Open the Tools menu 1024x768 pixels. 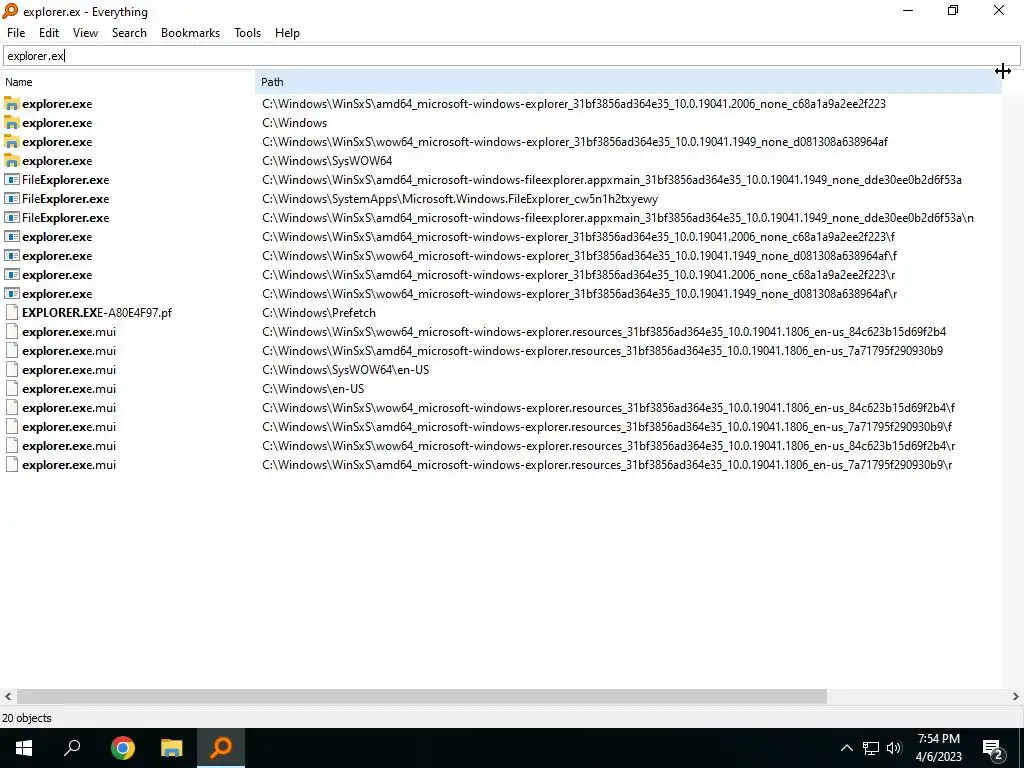coord(247,33)
